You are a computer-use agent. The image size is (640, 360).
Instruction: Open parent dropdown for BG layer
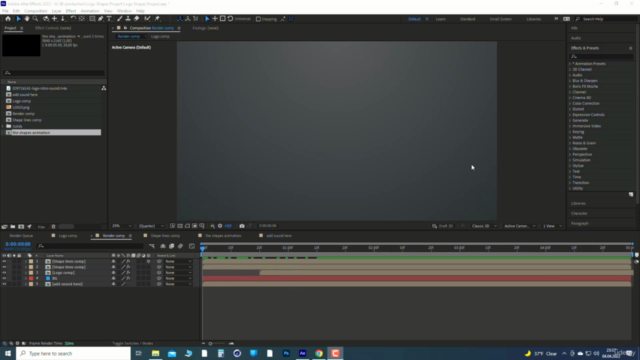pos(178,278)
